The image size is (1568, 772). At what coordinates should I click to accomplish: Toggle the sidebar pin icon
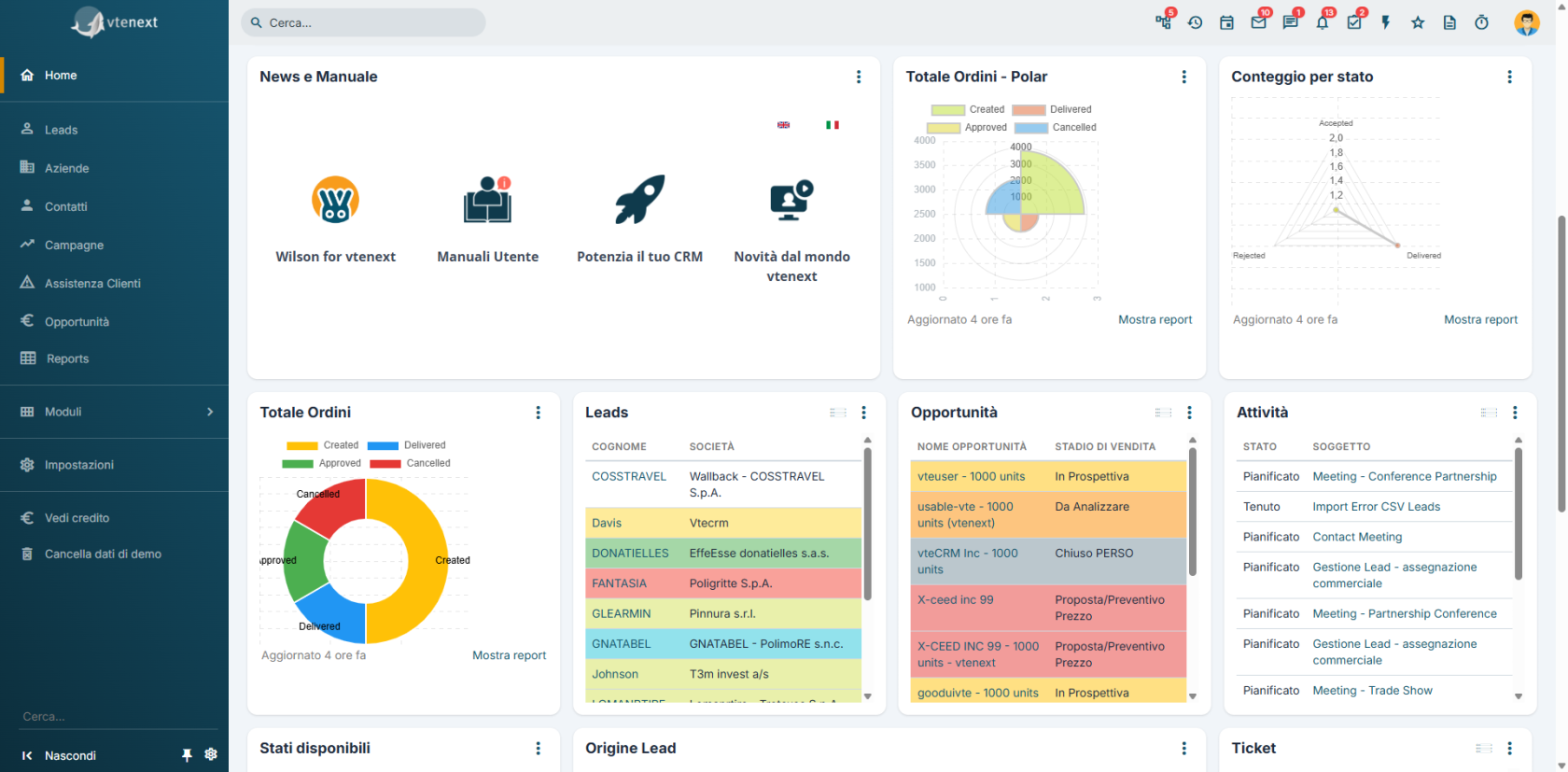coord(187,755)
